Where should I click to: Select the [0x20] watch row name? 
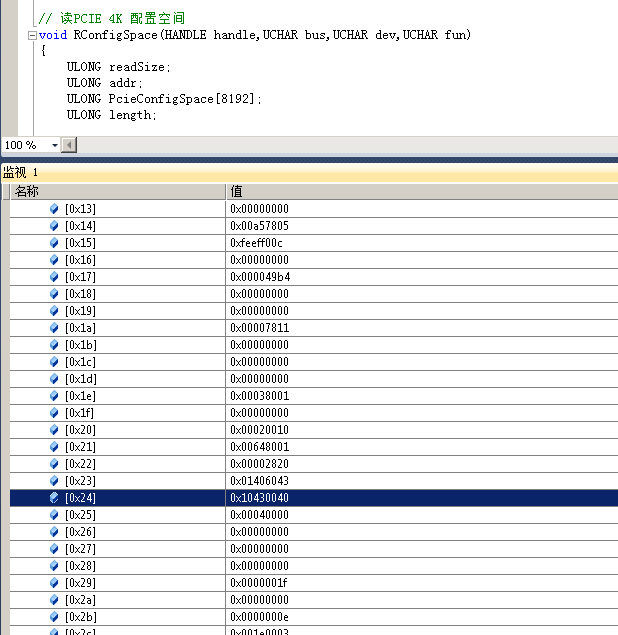pos(80,430)
